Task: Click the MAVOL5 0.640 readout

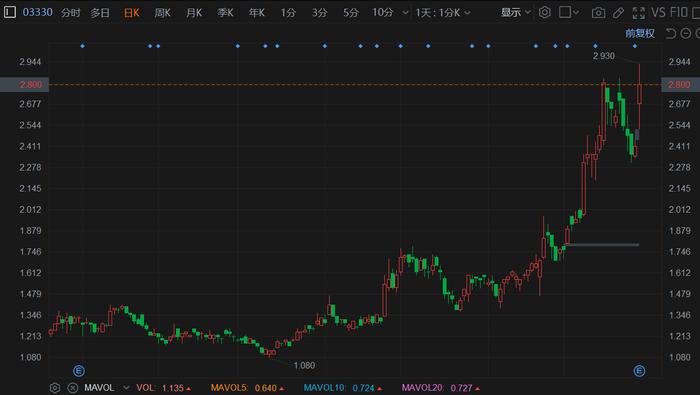Action: [248, 388]
